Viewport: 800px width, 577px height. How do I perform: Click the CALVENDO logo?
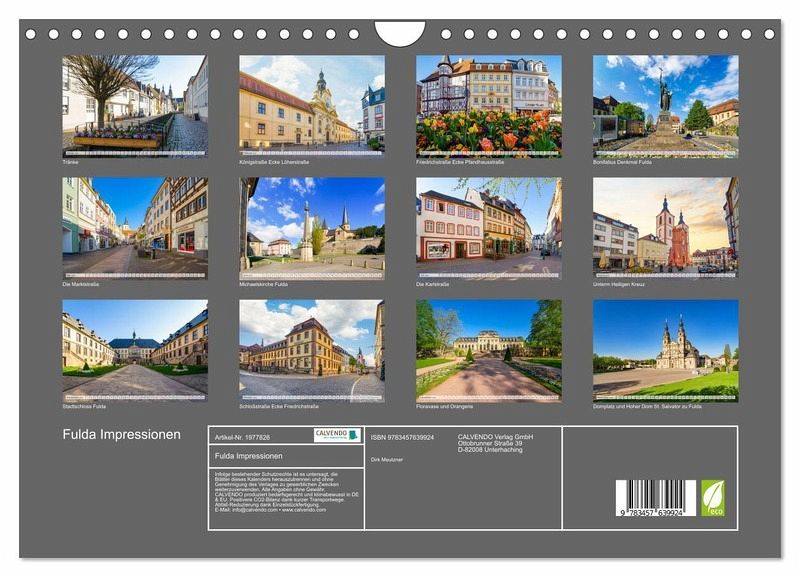[x=337, y=435]
